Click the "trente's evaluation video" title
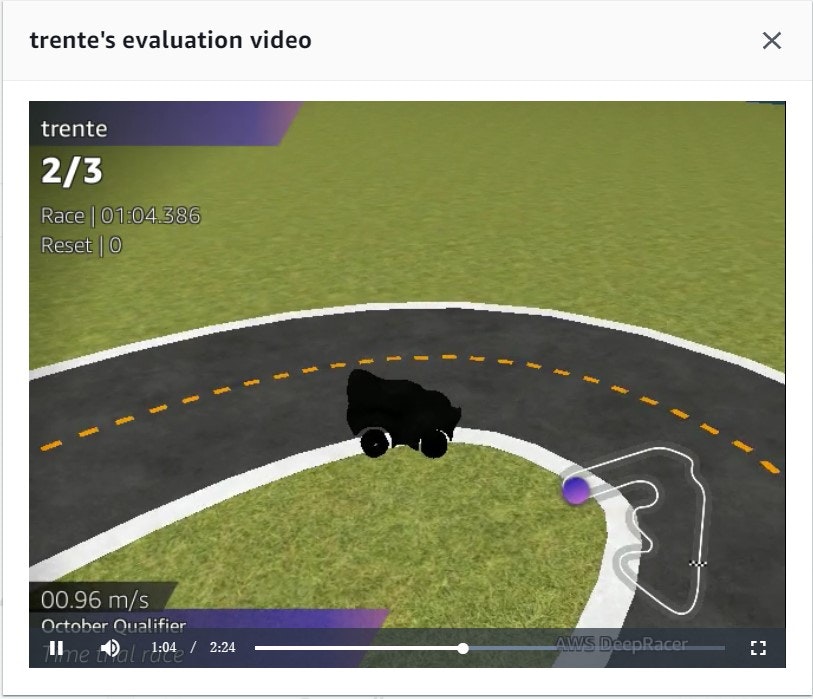This screenshot has height=699, width=813. 171,40
